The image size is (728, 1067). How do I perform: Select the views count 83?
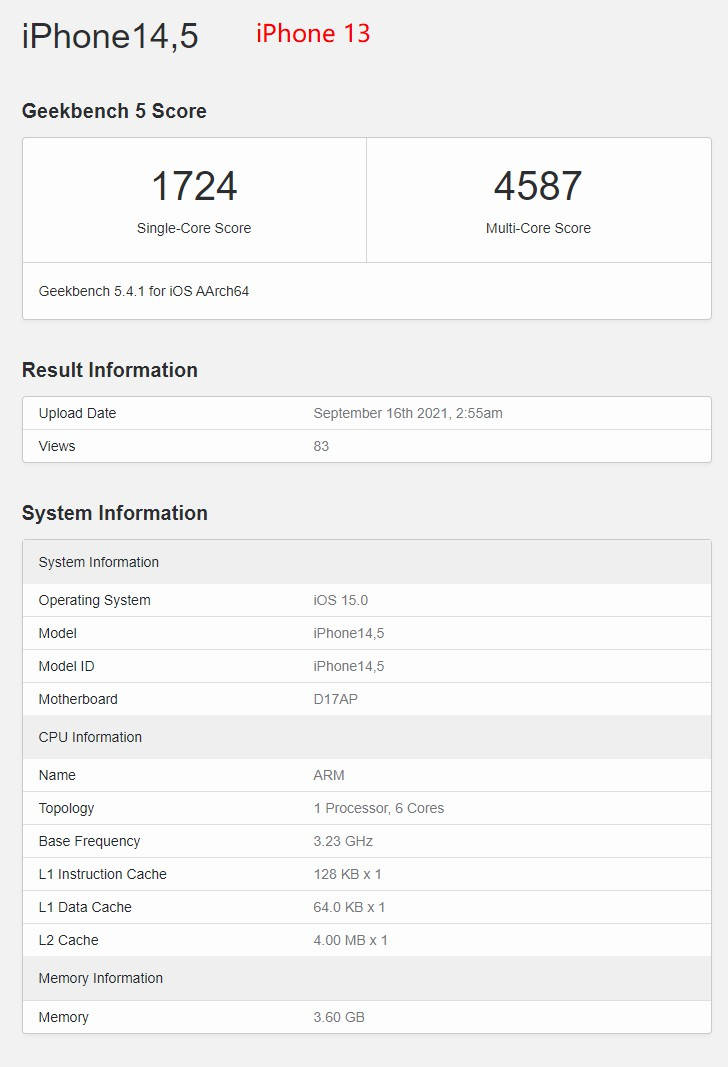[x=321, y=446]
